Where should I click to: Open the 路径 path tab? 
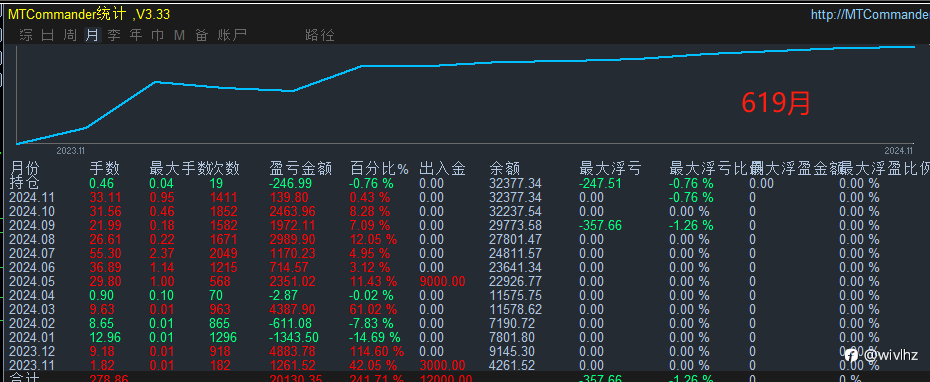[x=320, y=35]
